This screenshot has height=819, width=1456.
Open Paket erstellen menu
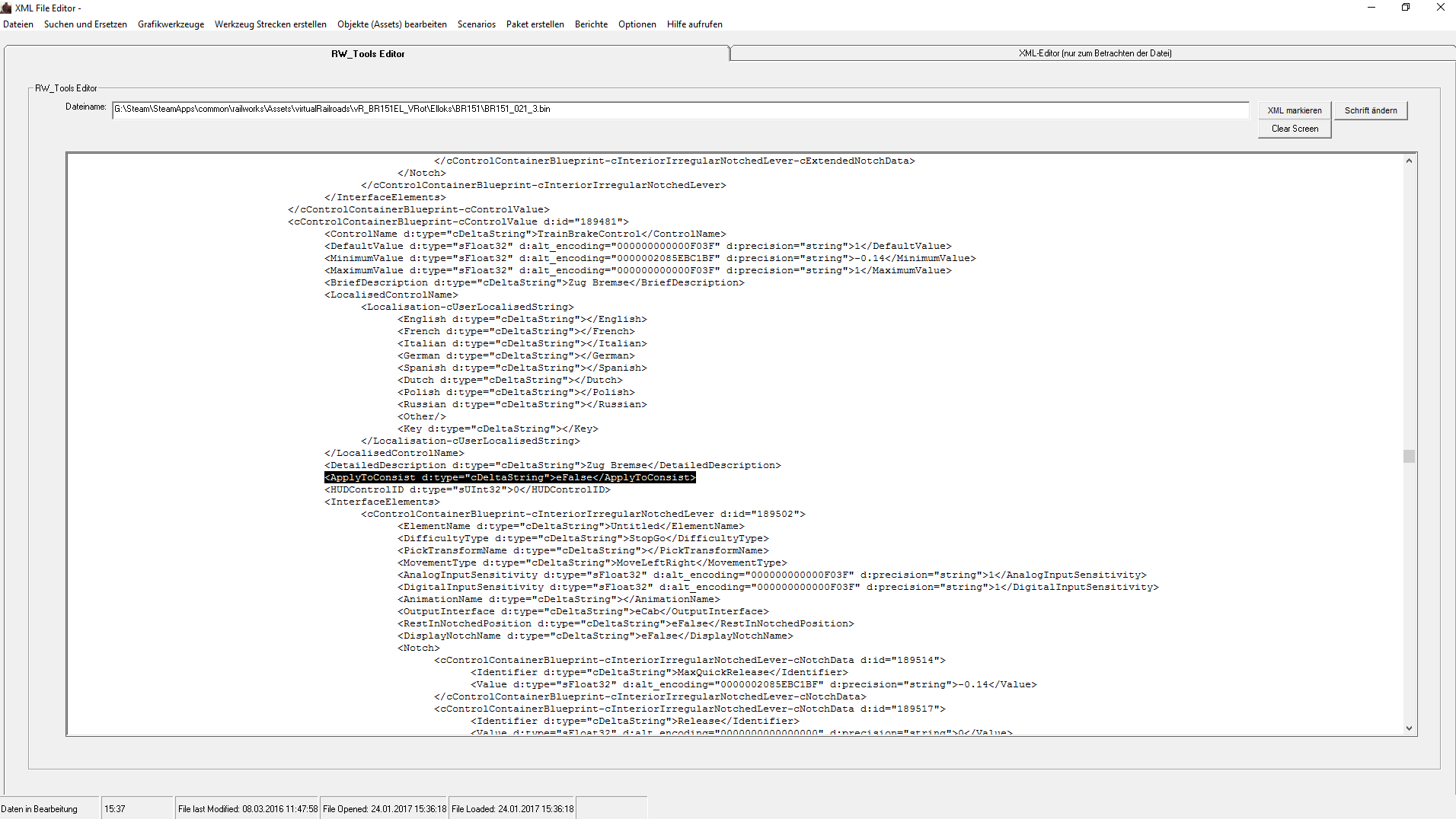point(535,24)
